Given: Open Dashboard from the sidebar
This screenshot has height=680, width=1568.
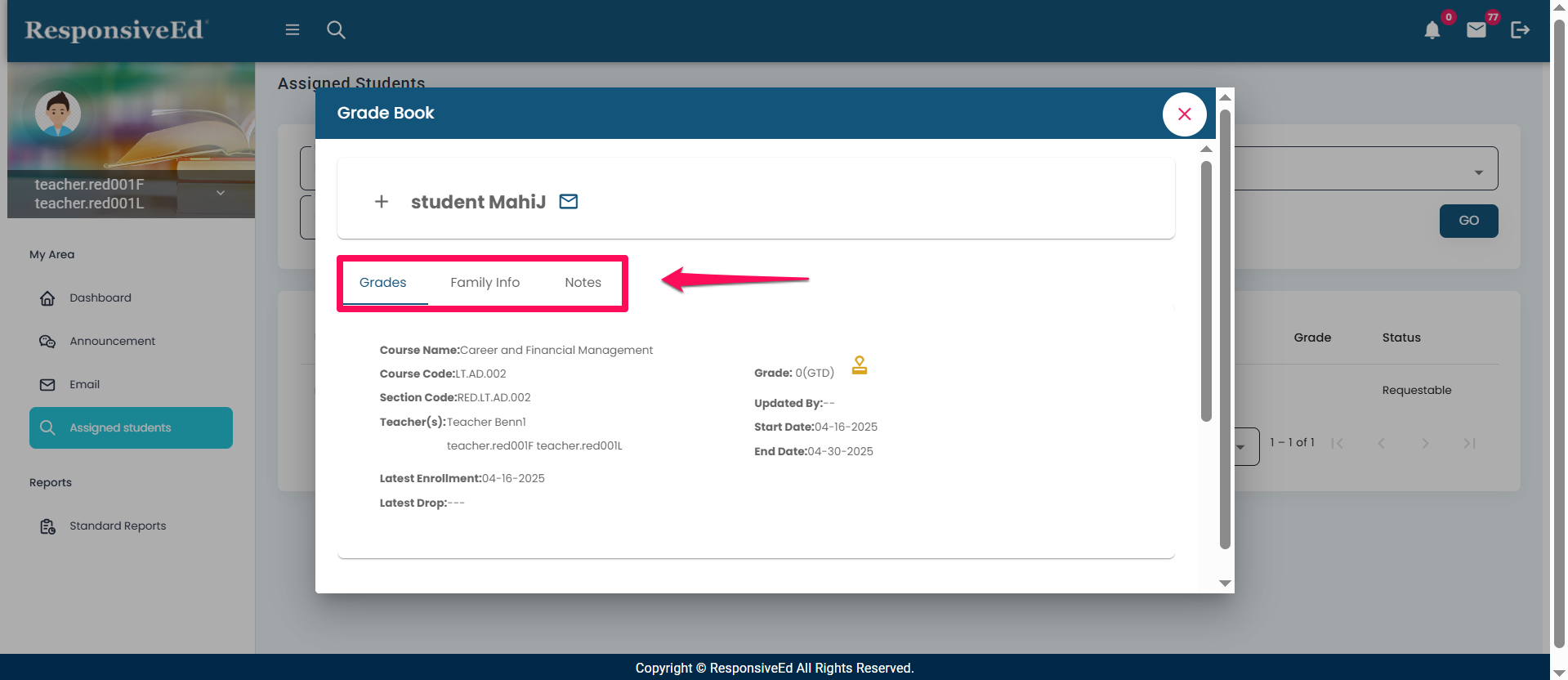Looking at the screenshot, I should click(x=100, y=298).
